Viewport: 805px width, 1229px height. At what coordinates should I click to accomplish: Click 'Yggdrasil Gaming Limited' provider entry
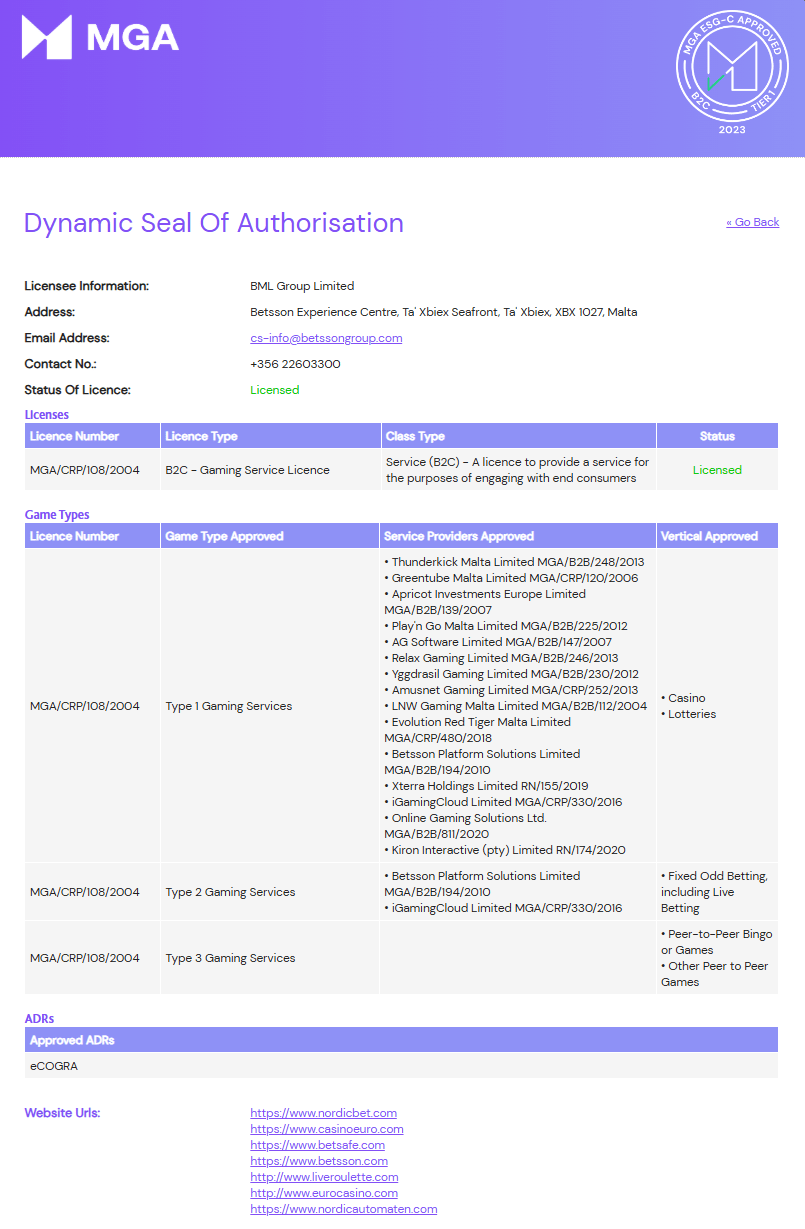point(511,674)
